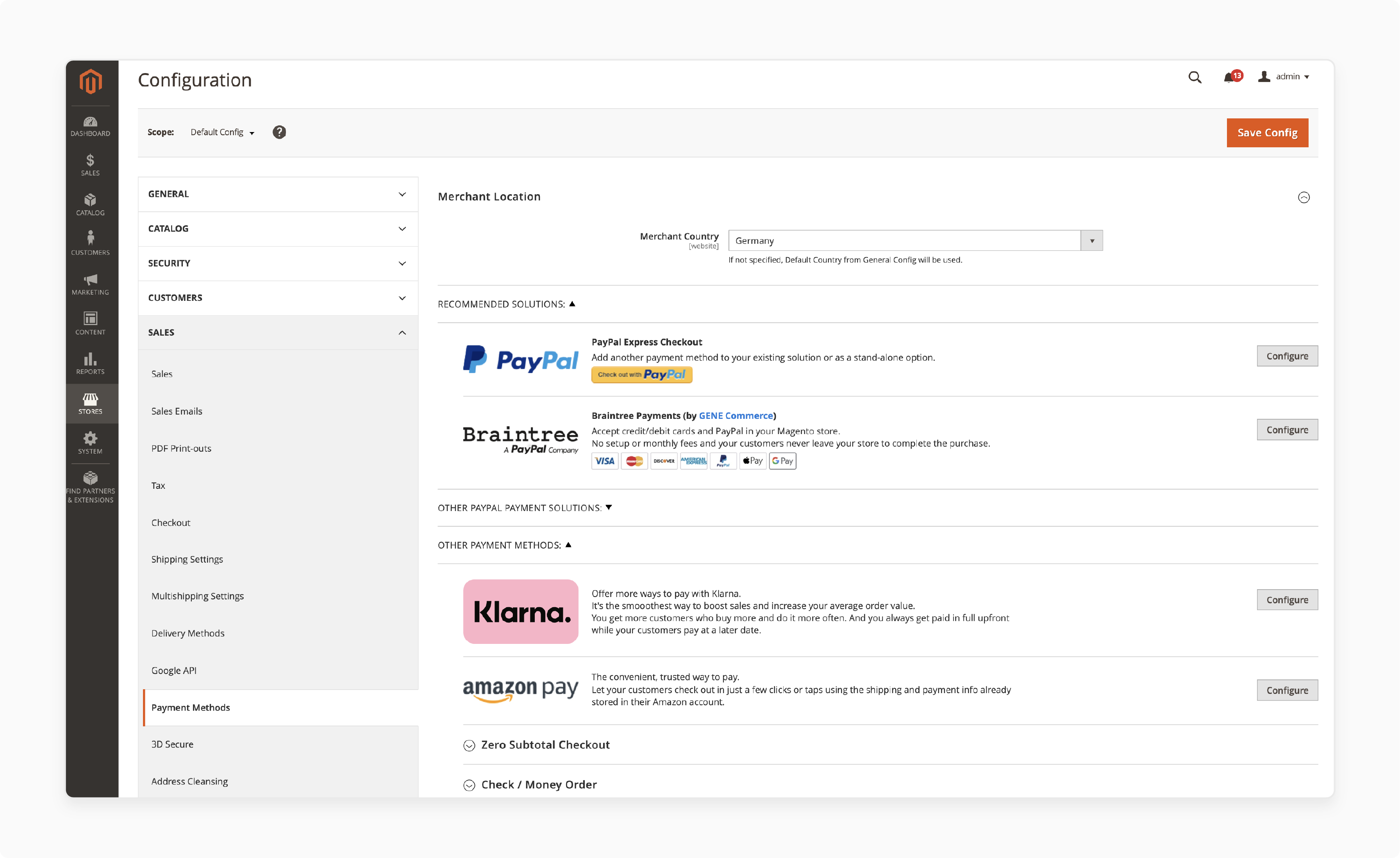Click the Braintree logo
This screenshot has height=858, width=1400.
click(x=520, y=440)
